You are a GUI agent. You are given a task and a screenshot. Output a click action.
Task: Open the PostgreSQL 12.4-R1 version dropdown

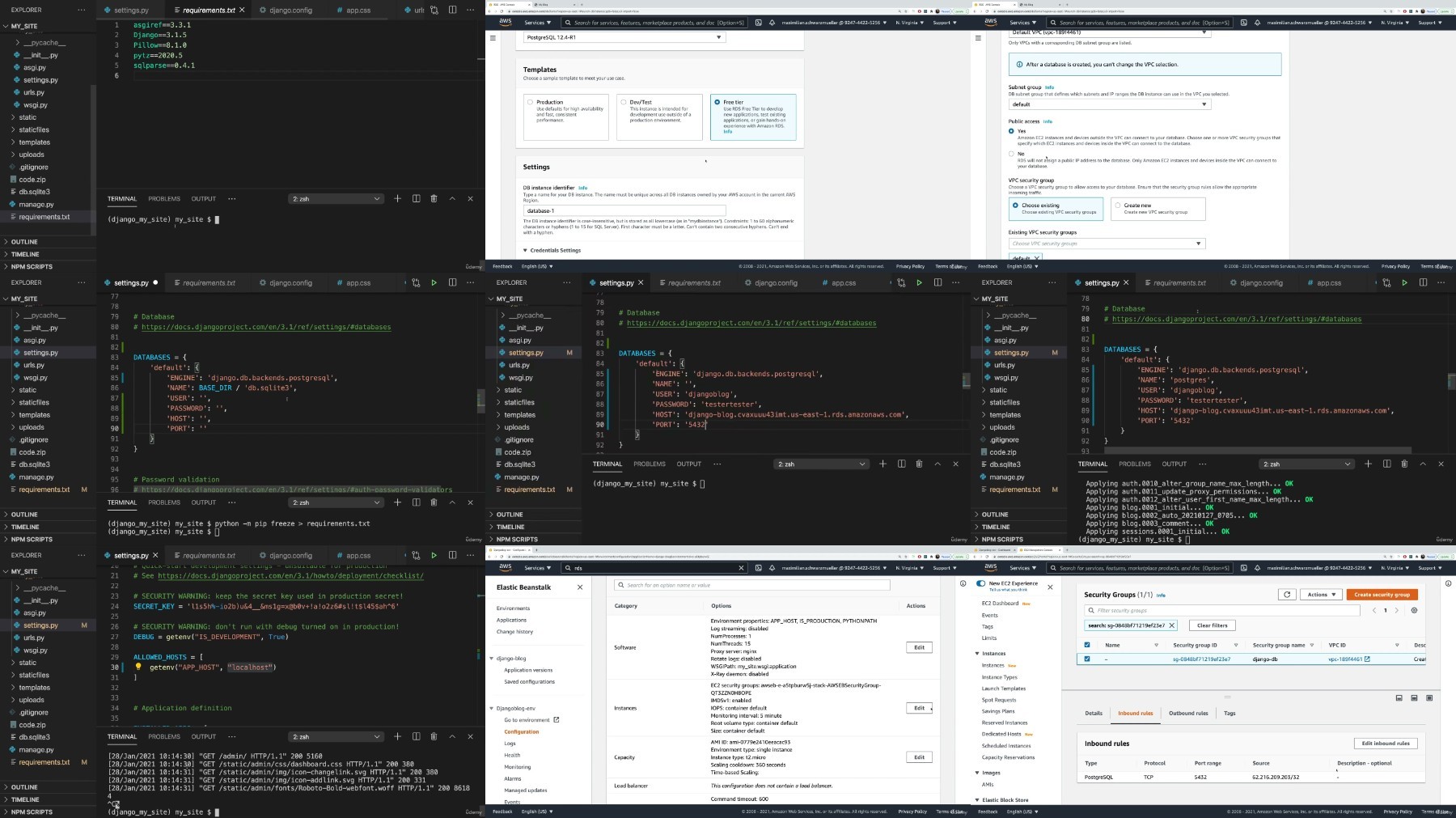(624, 37)
